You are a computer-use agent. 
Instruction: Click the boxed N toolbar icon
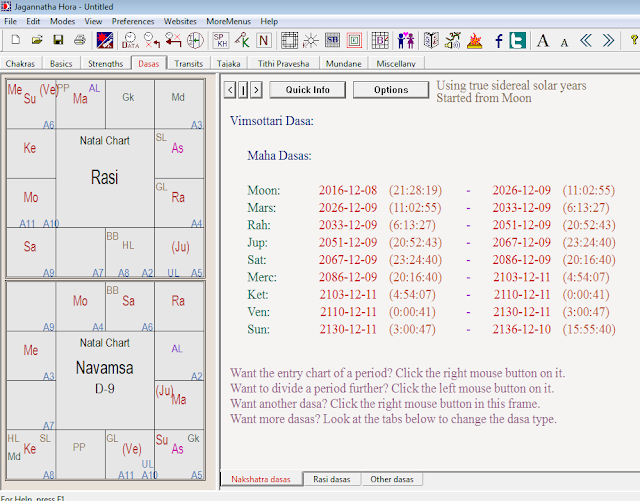[264, 40]
